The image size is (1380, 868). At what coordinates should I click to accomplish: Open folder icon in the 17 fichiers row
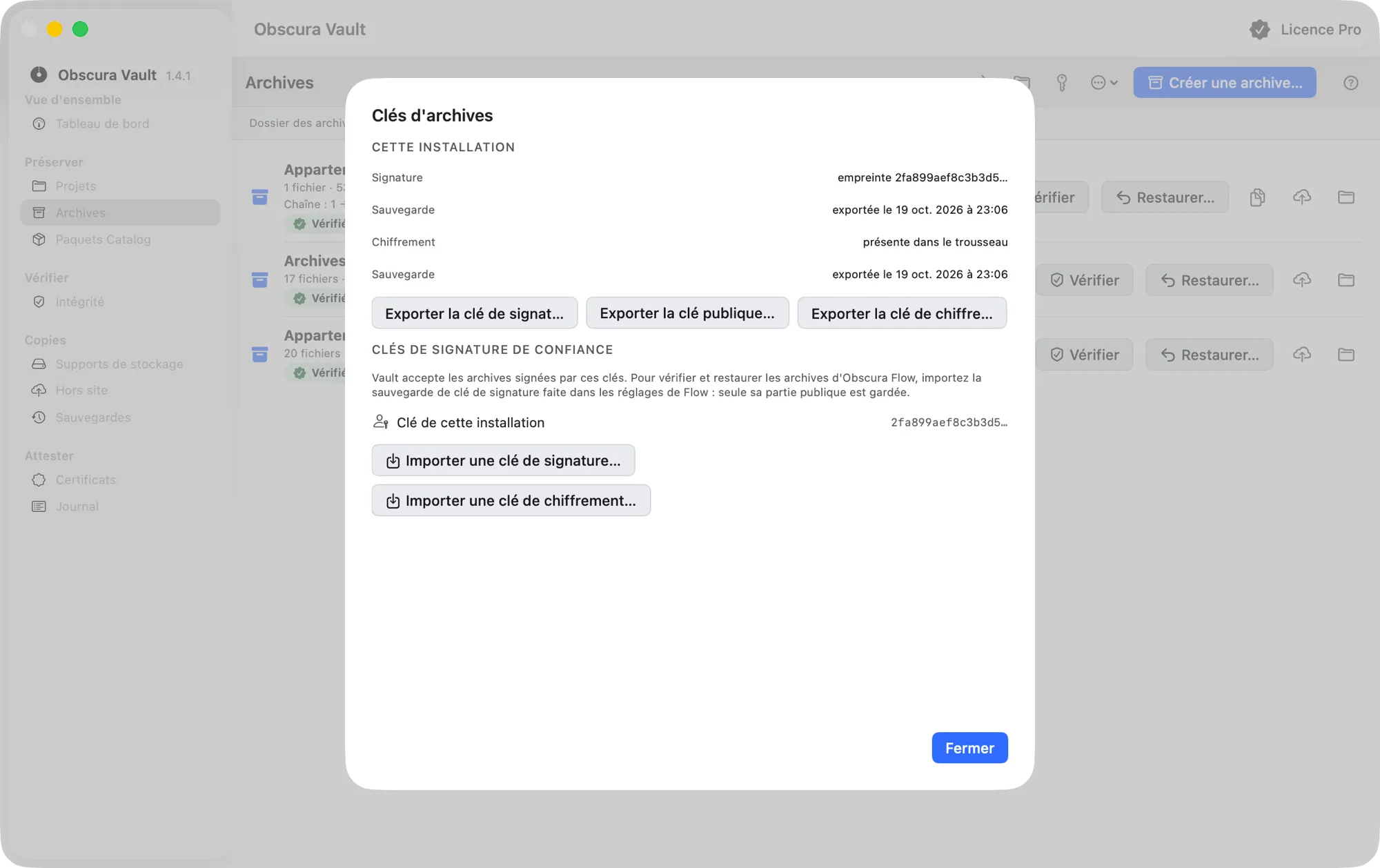(1346, 280)
